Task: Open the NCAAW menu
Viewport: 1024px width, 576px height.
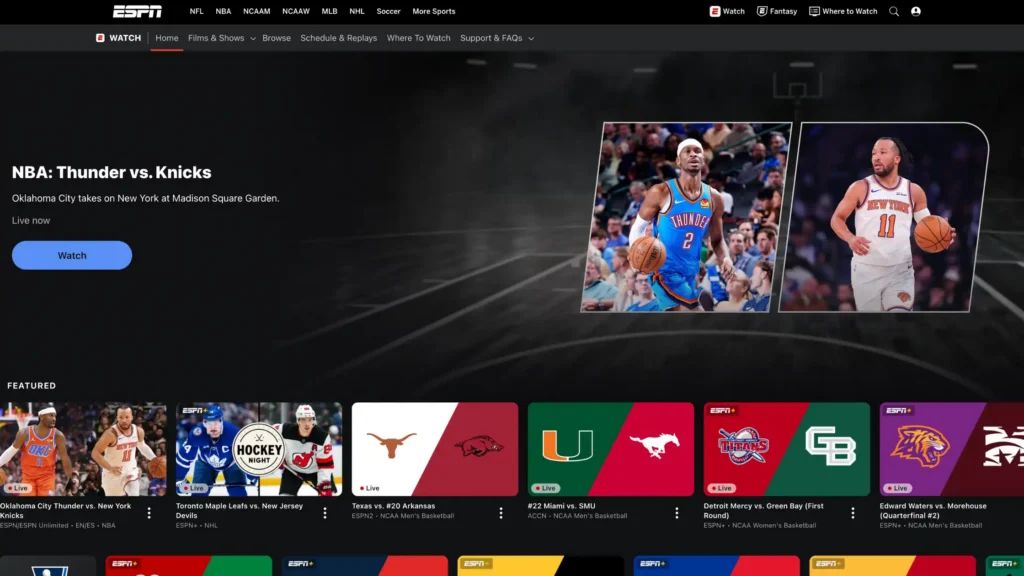Action: coord(296,11)
